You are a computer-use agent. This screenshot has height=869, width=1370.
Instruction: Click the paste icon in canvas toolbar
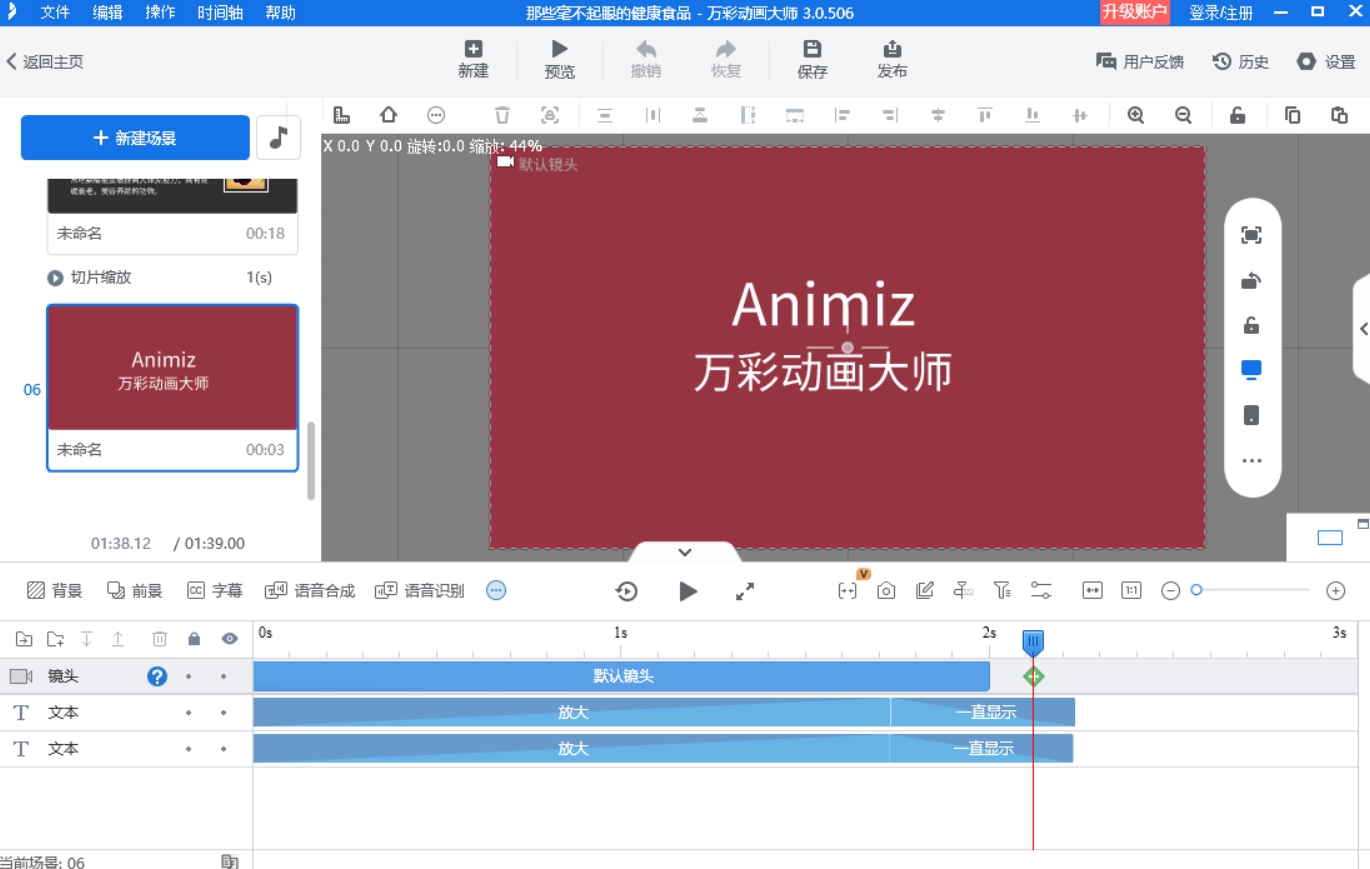pos(1339,115)
